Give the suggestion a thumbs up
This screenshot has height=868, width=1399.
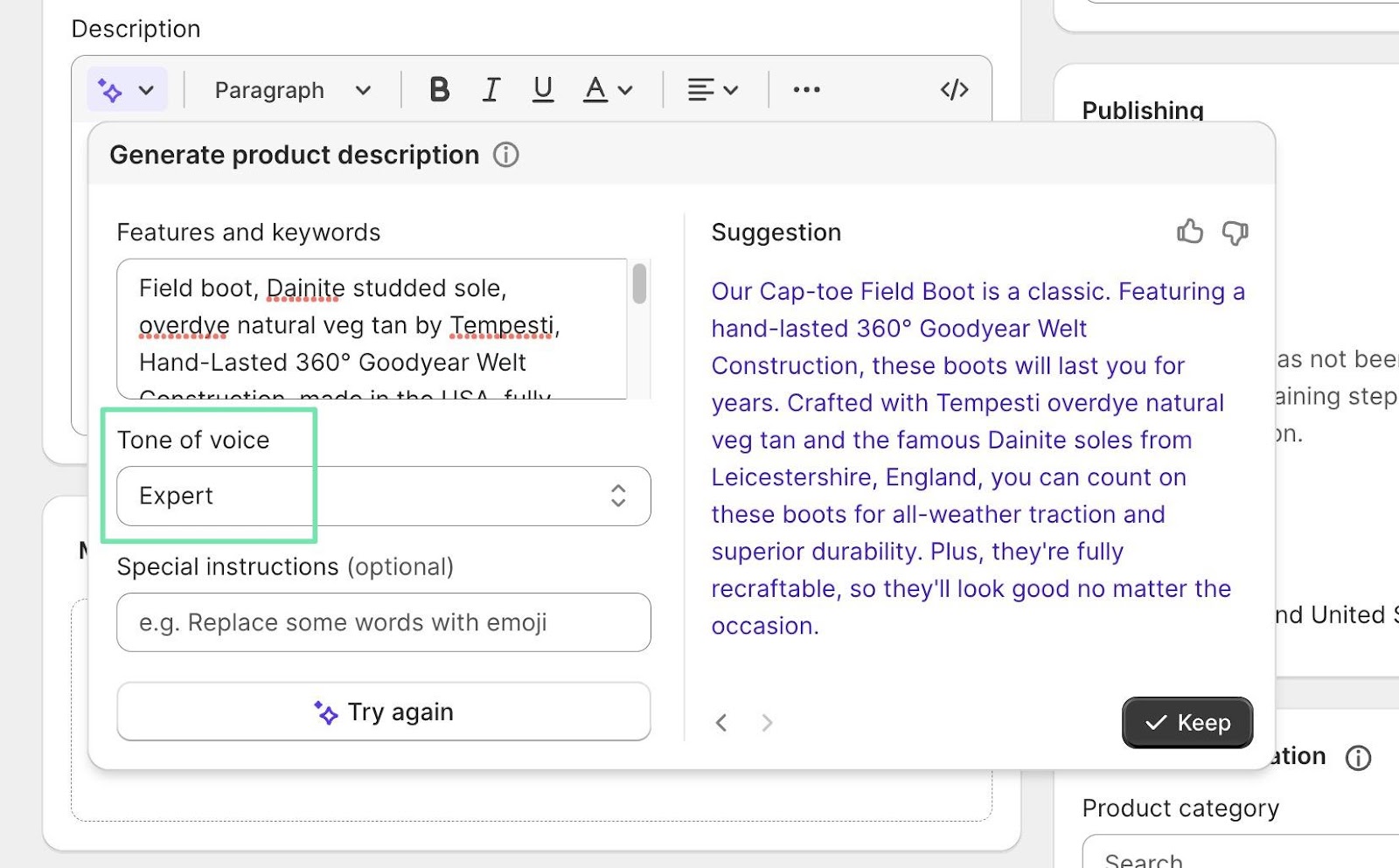(x=1189, y=232)
